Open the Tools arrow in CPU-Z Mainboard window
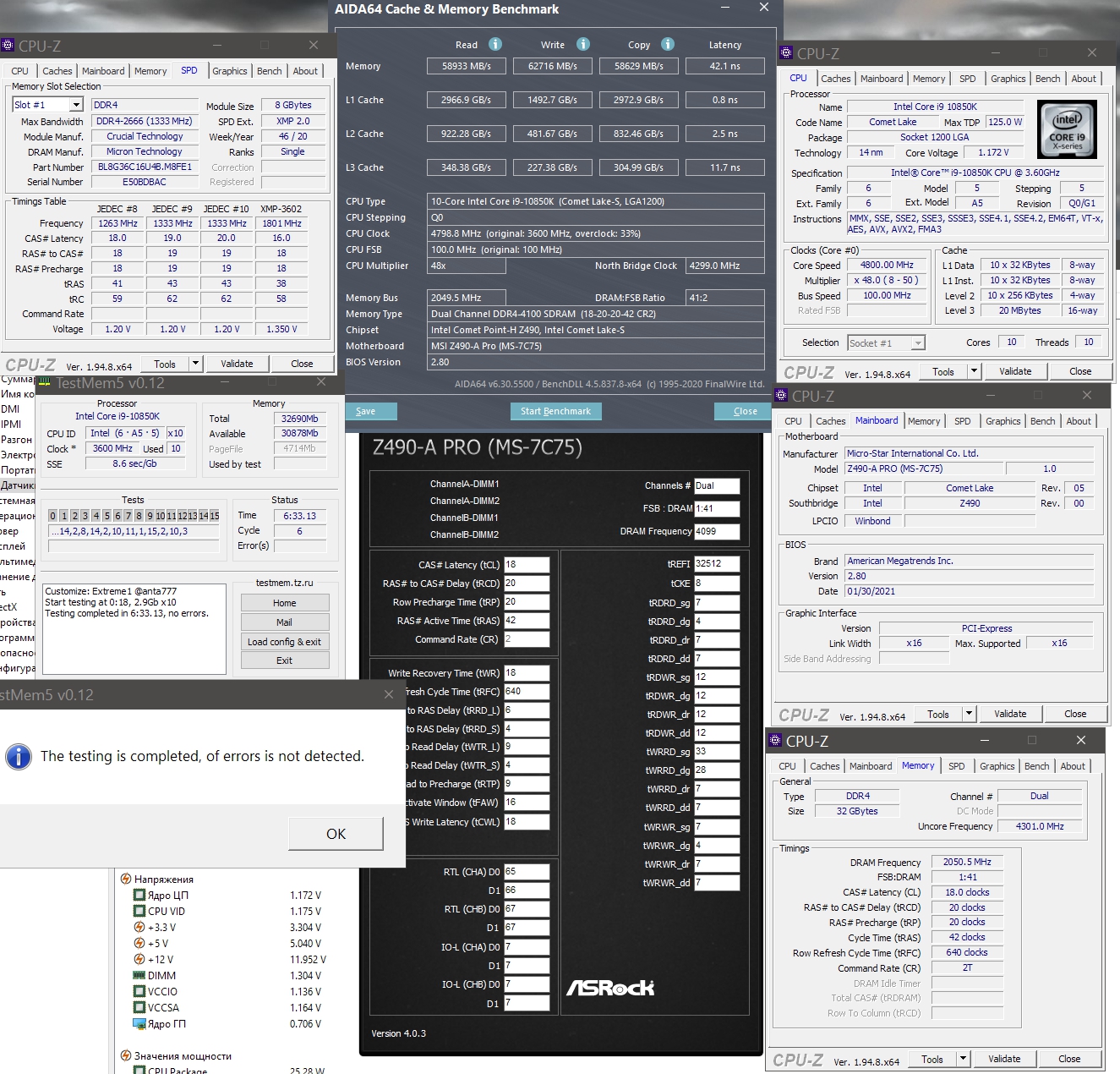The image size is (1120, 1074). [969, 714]
